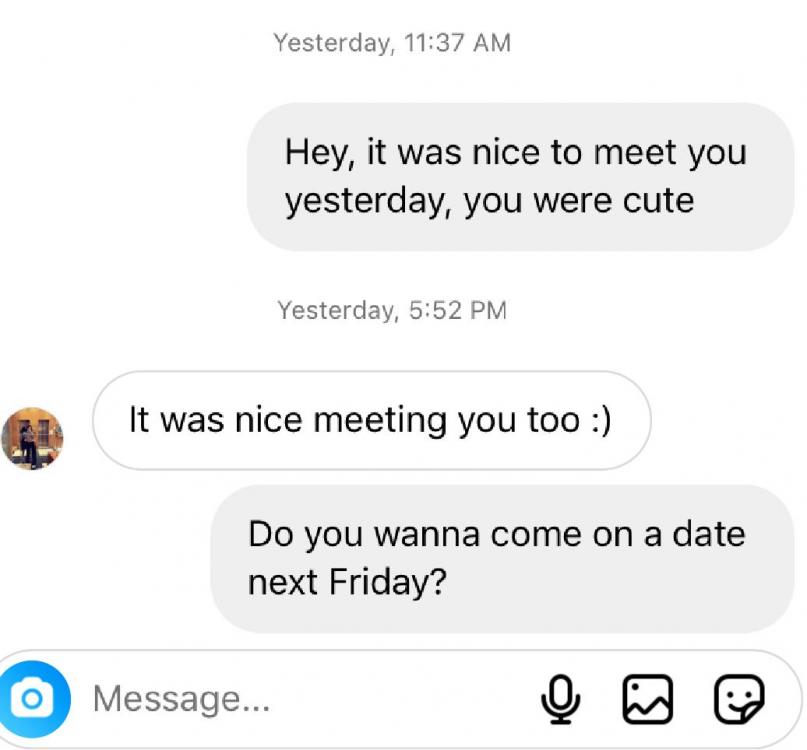This screenshot has height=750, width=807.
Task: Open the sticker picker icon
Action: 739,698
